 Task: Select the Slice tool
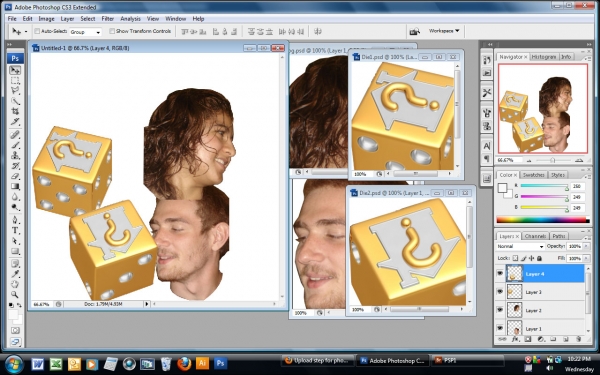pos(15,122)
